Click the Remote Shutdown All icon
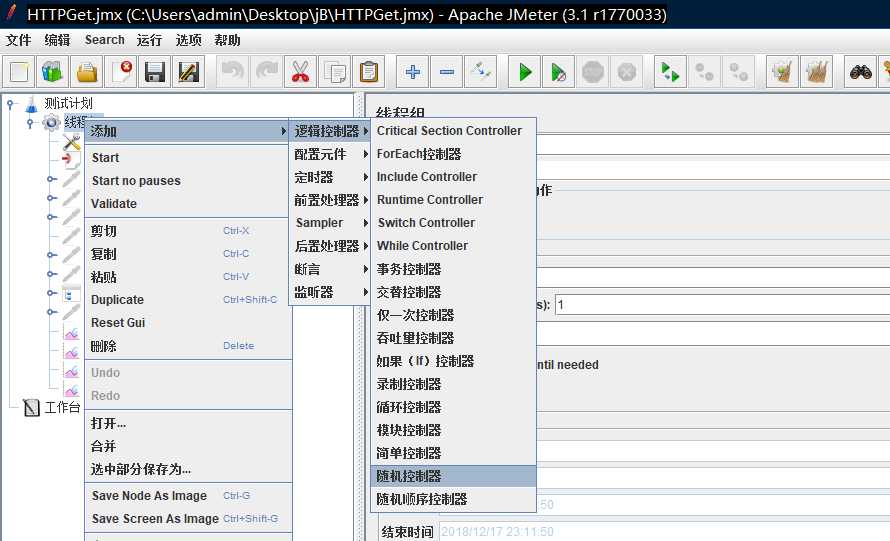Viewport: 890px width, 541px height. click(738, 72)
